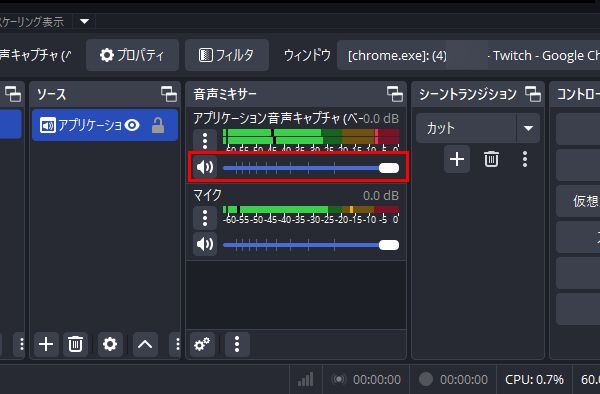Viewport: 600px width, 394px height.
Task: Open the フィルタ button
Action: [227, 55]
